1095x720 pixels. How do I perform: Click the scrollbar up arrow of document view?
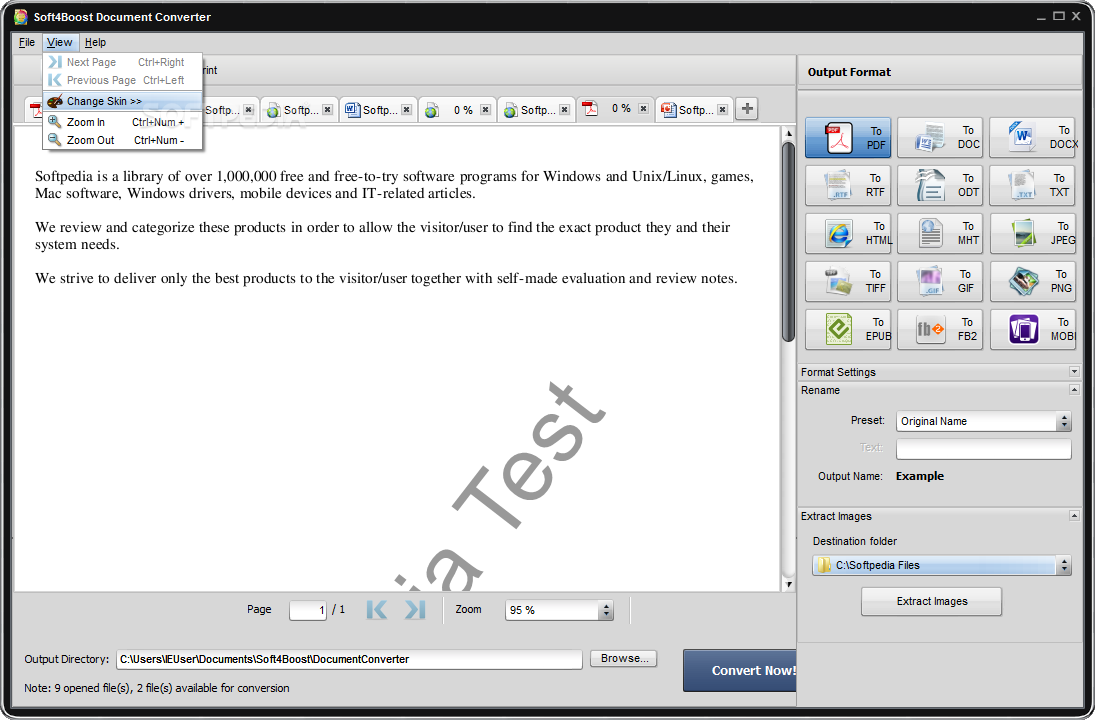788,133
